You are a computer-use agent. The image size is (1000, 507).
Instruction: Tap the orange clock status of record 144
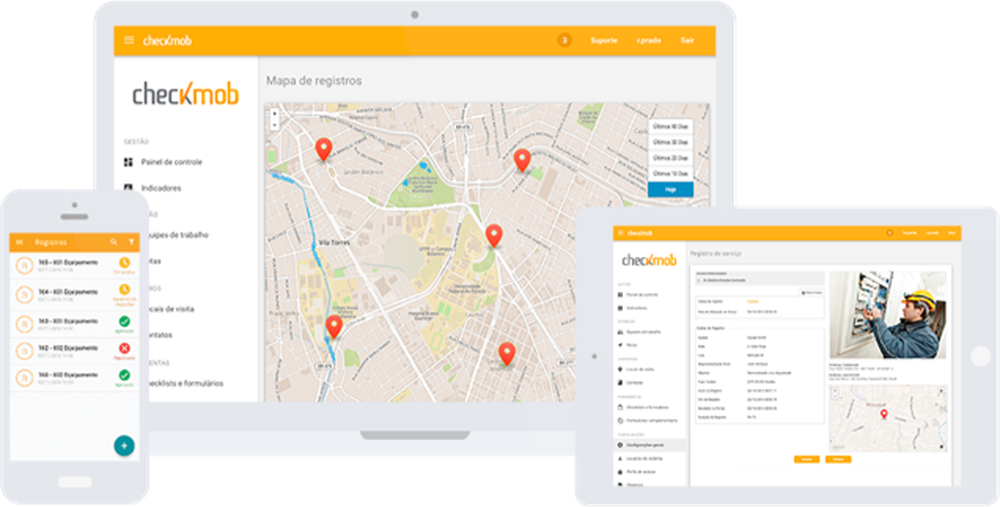point(124,290)
